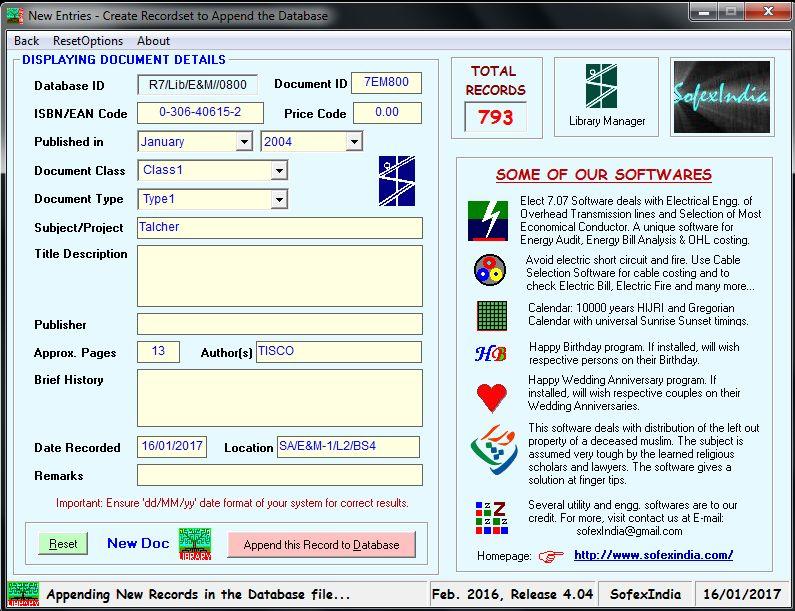Click the Elect 7.07 lightning bolt icon

click(487, 221)
